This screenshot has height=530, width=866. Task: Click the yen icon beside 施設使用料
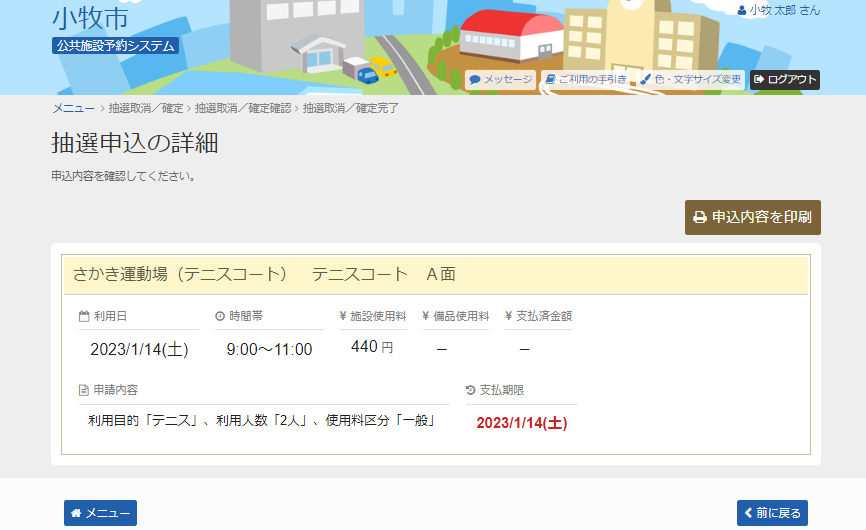point(343,316)
